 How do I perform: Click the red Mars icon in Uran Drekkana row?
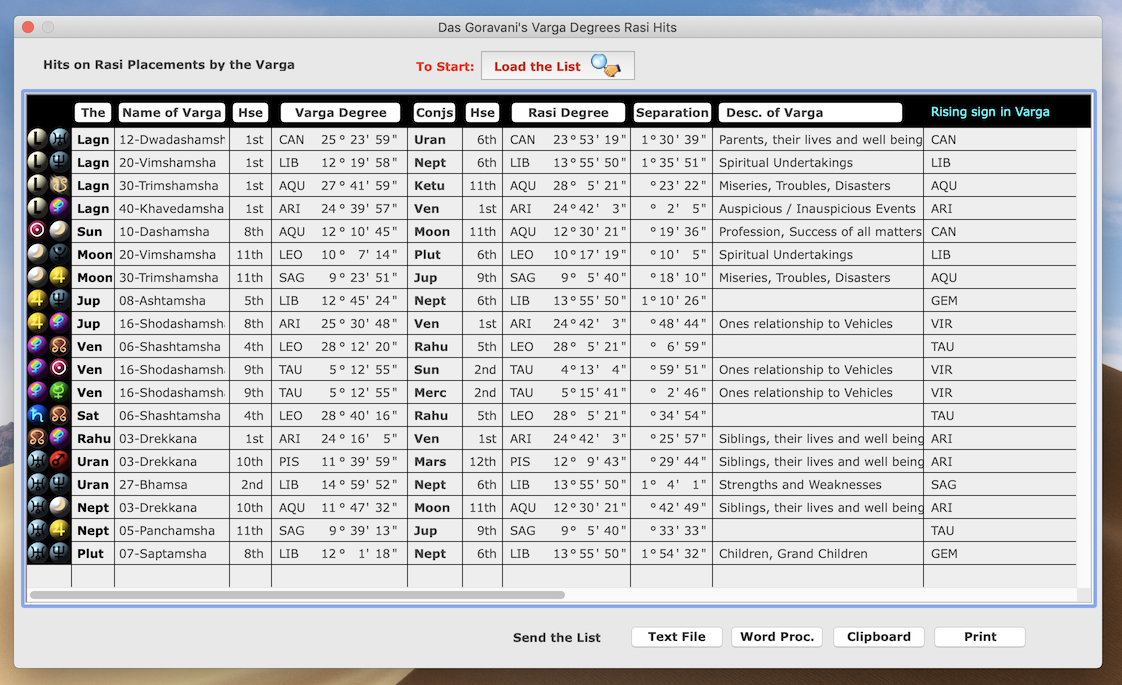click(x=60, y=462)
